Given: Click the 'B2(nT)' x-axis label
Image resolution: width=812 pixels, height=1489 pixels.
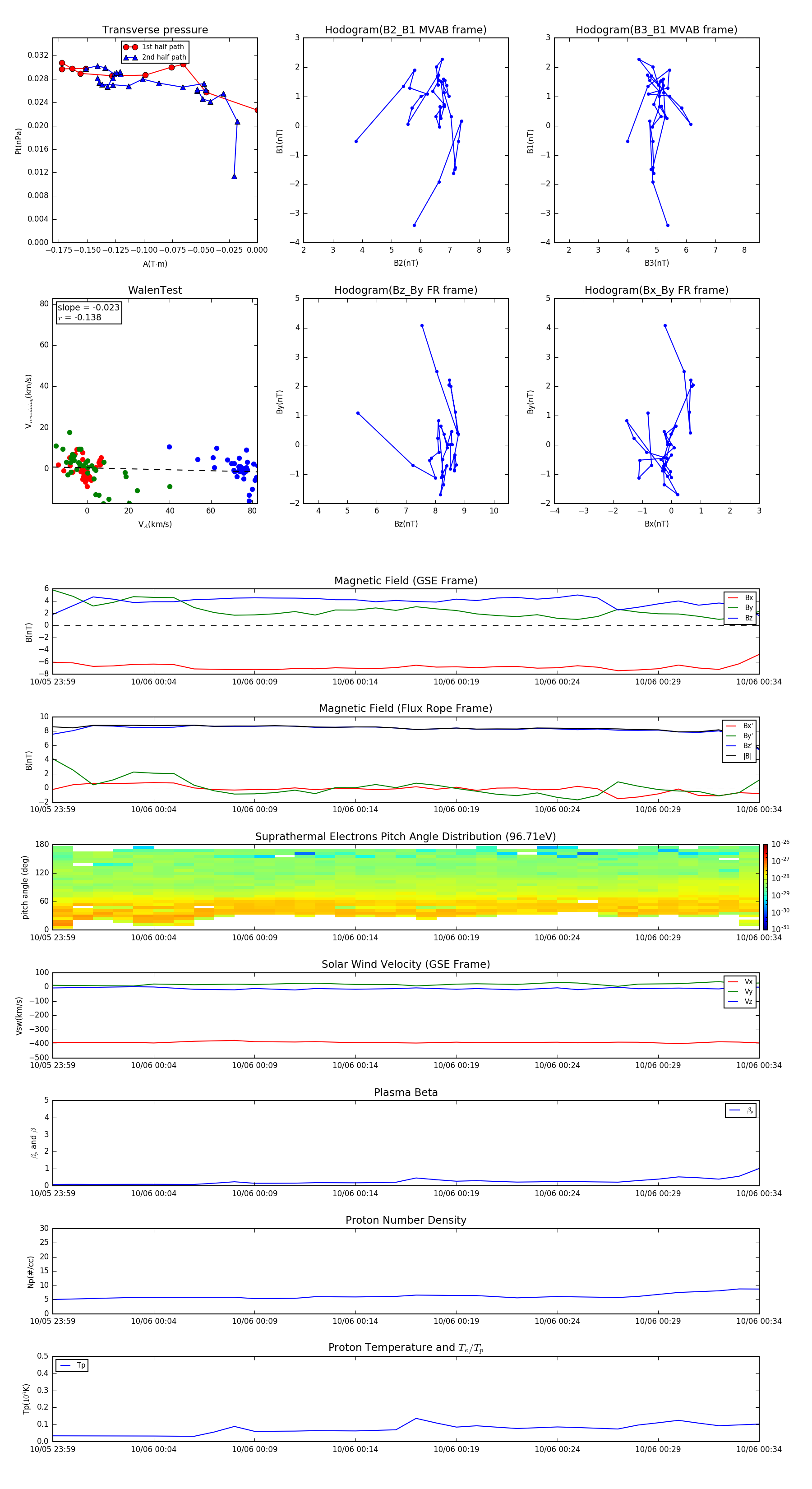Looking at the screenshot, I should click(x=406, y=264).
